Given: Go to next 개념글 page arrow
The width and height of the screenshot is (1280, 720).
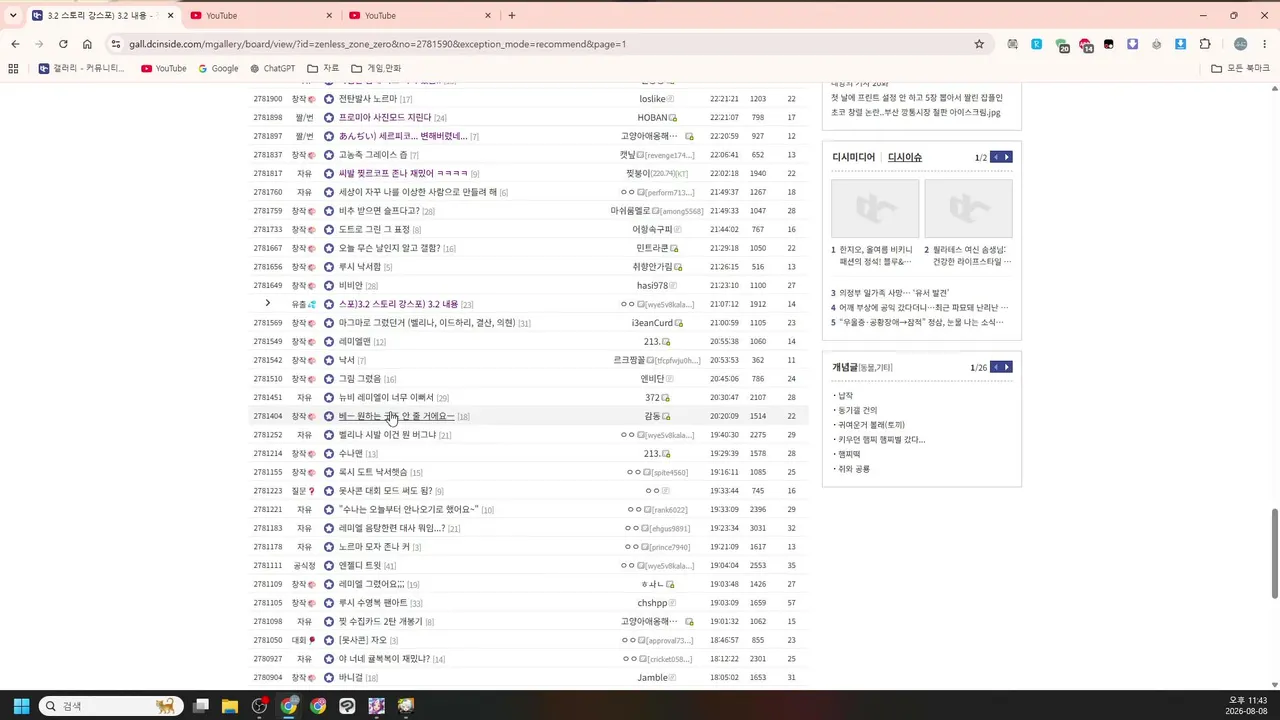Looking at the screenshot, I should tap(1007, 367).
